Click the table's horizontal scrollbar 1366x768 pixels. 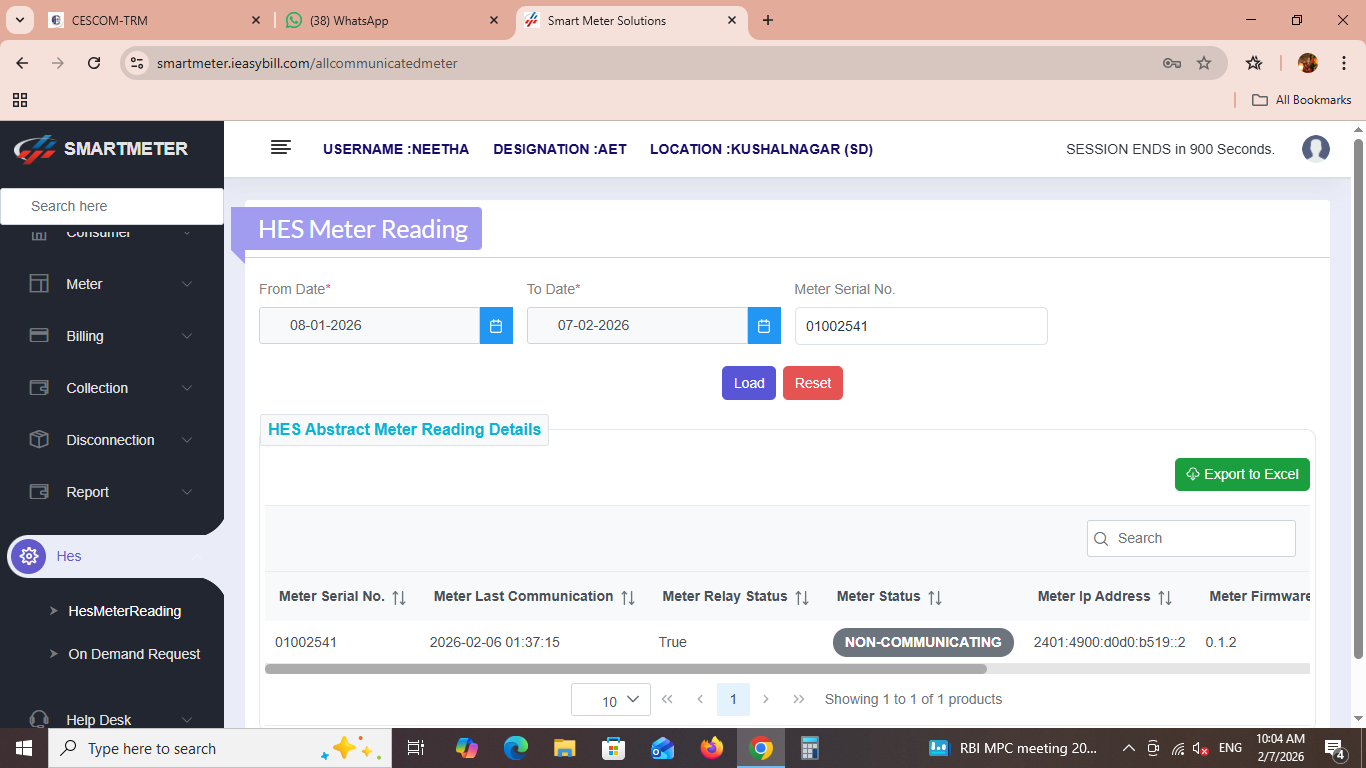pos(626,669)
